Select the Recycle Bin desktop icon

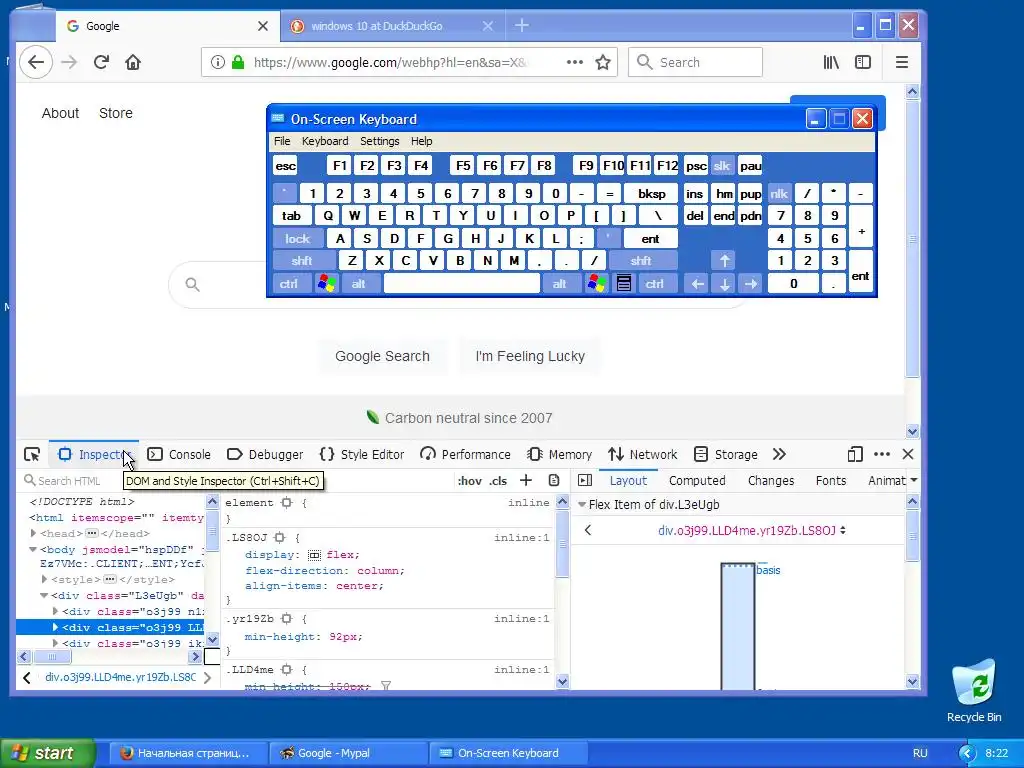[974, 691]
